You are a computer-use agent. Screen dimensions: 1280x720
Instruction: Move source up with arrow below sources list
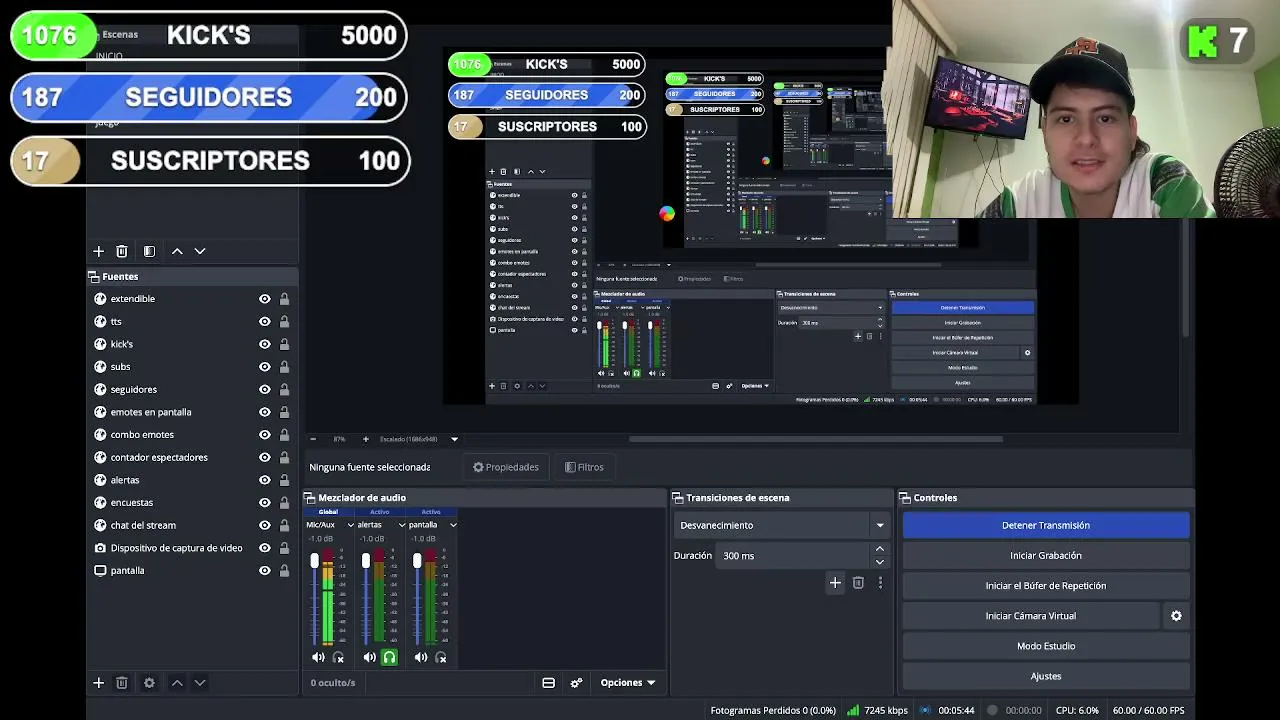pyautogui.click(x=177, y=683)
